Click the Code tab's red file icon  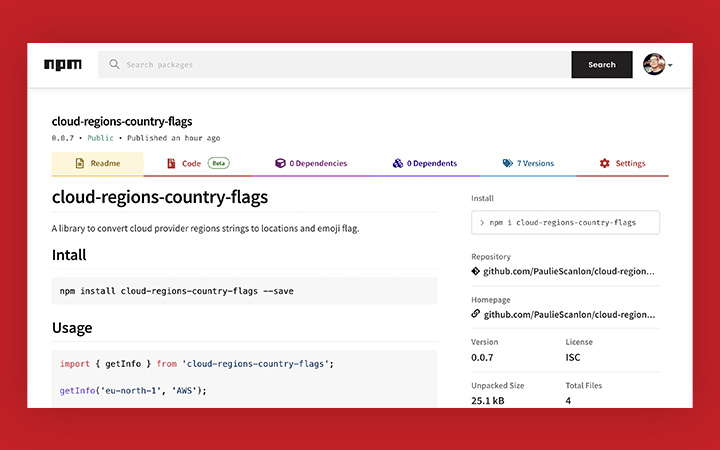[x=171, y=163]
